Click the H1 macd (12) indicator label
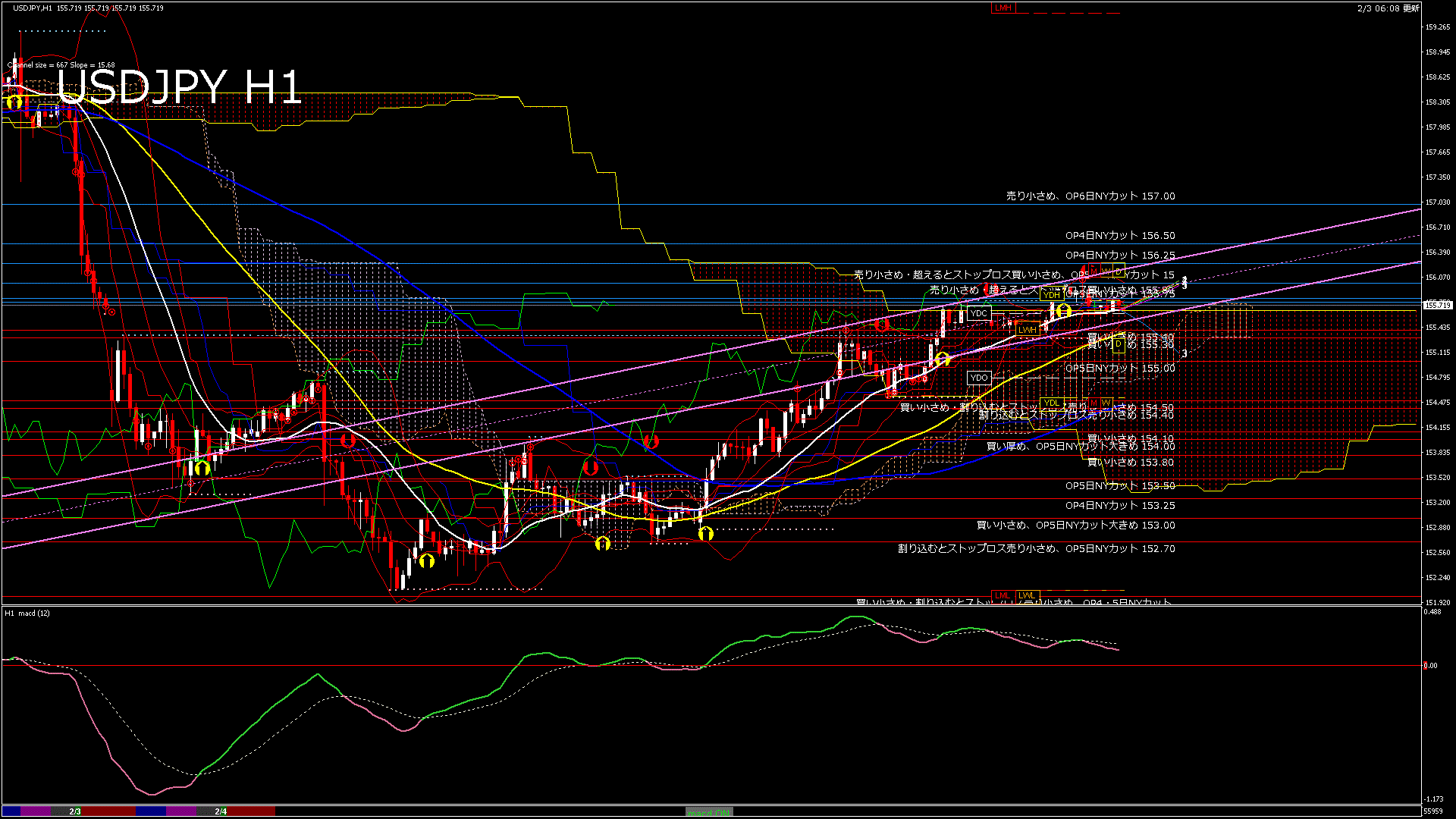 27,613
